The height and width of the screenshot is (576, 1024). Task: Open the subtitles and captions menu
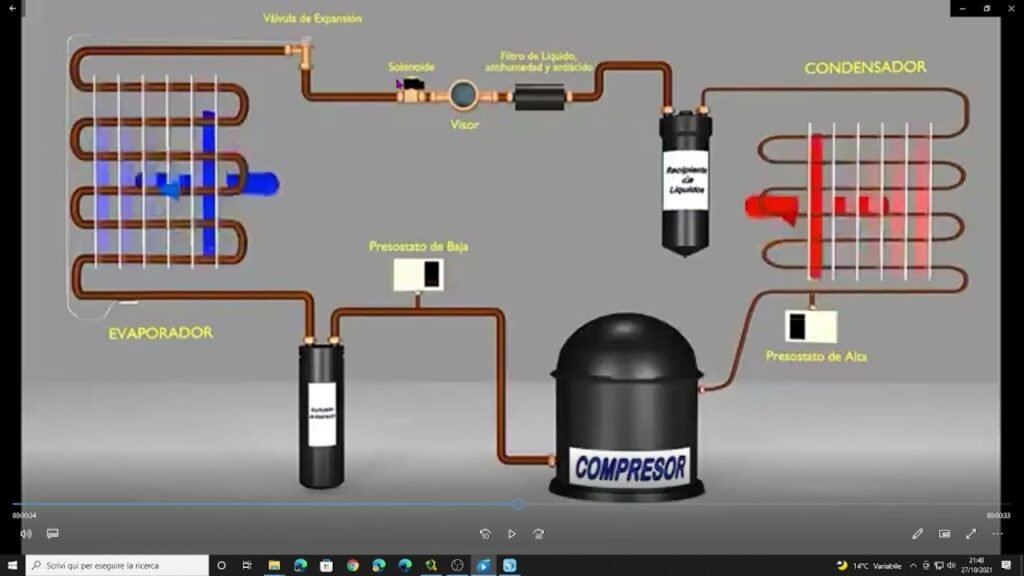[53, 534]
